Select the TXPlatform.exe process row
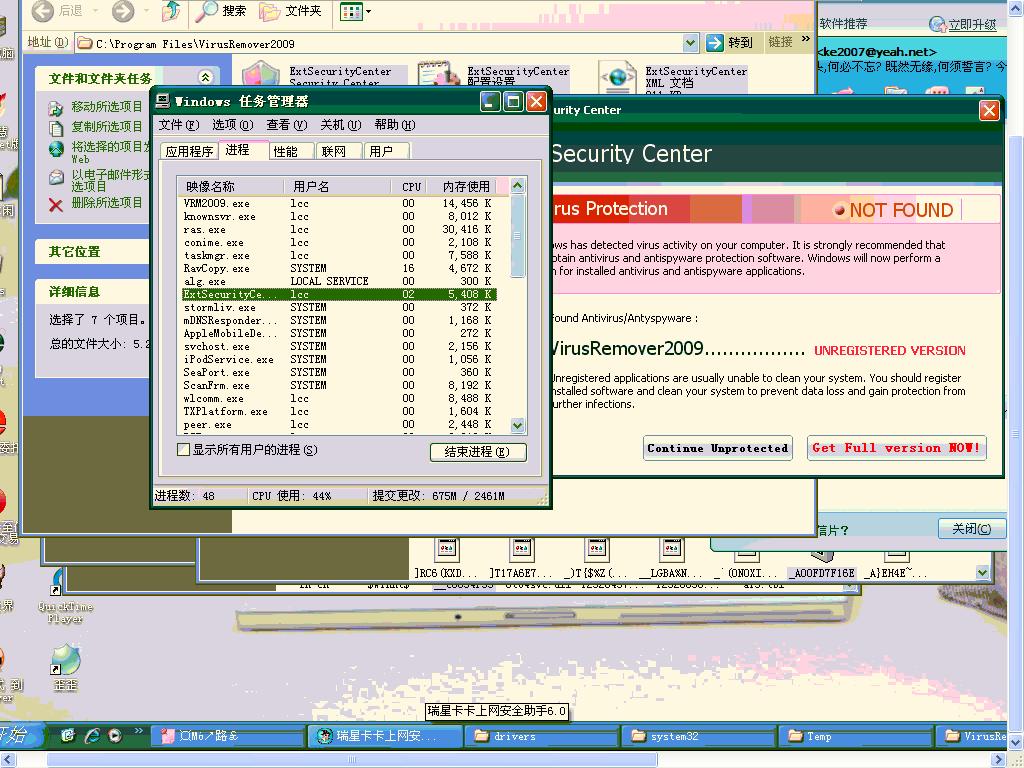This screenshot has width=1024, height=768. click(x=338, y=411)
